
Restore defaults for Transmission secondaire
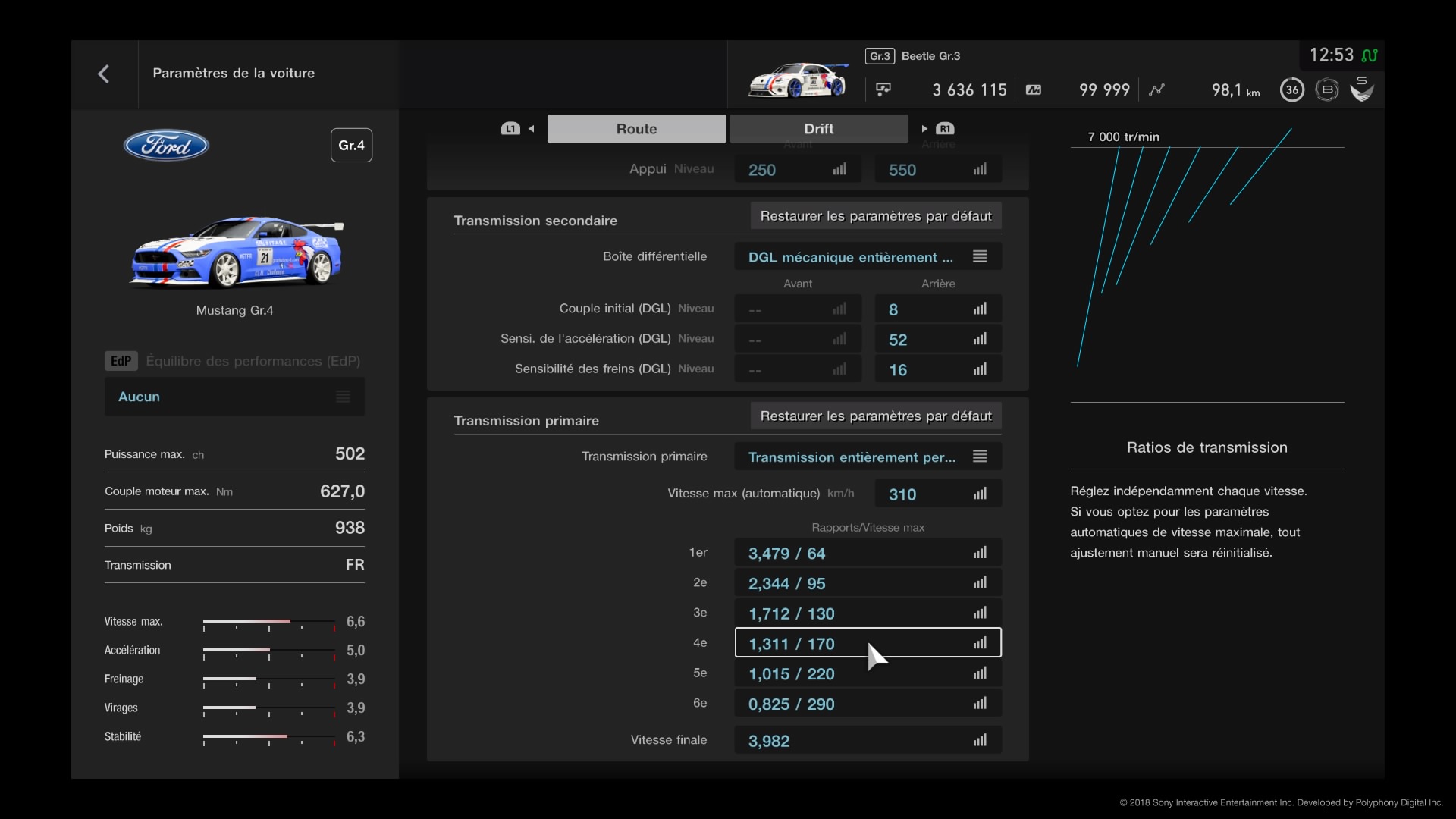[876, 216]
